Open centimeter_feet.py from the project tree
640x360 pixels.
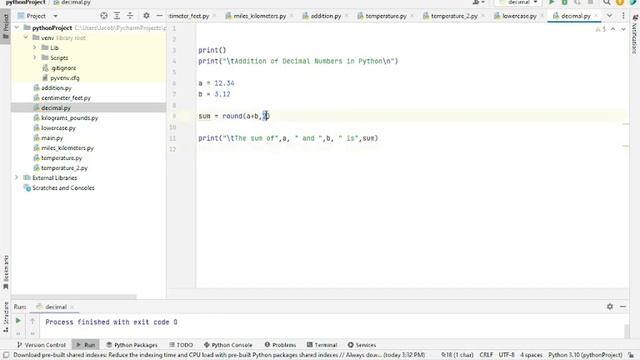click(x=62, y=98)
